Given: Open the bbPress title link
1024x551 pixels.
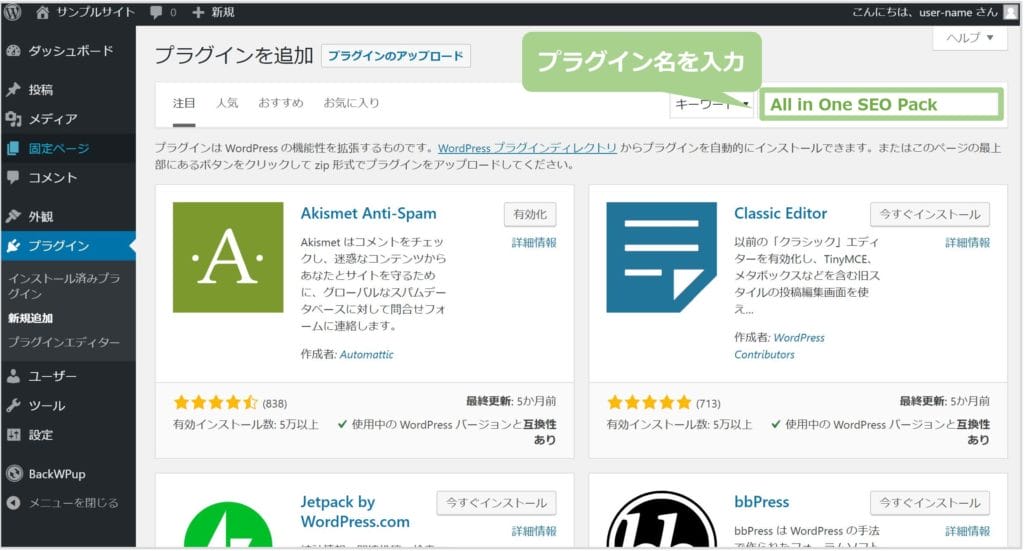Looking at the screenshot, I should 761,502.
